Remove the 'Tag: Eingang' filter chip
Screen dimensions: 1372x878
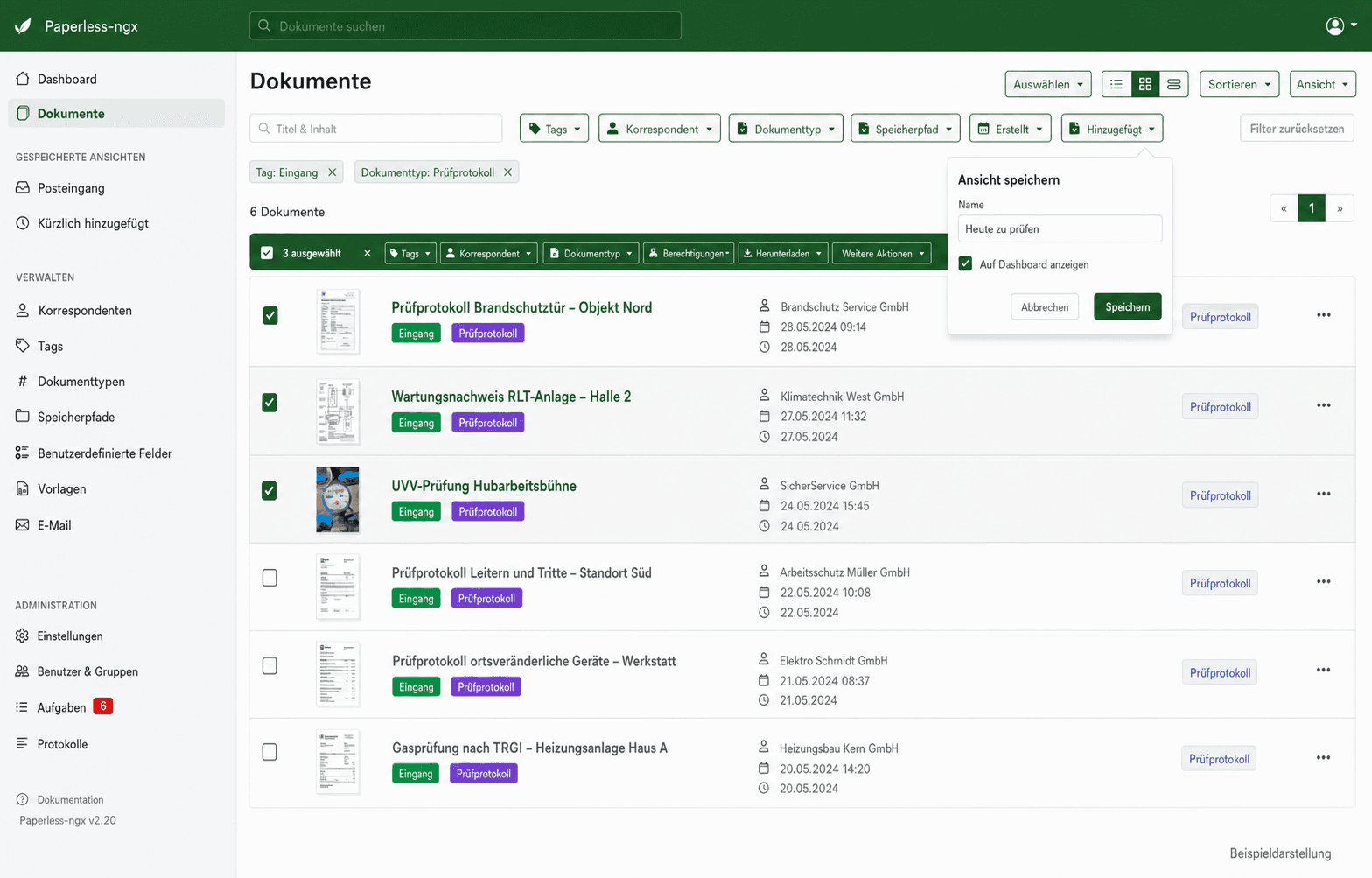pyautogui.click(x=332, y=172)
